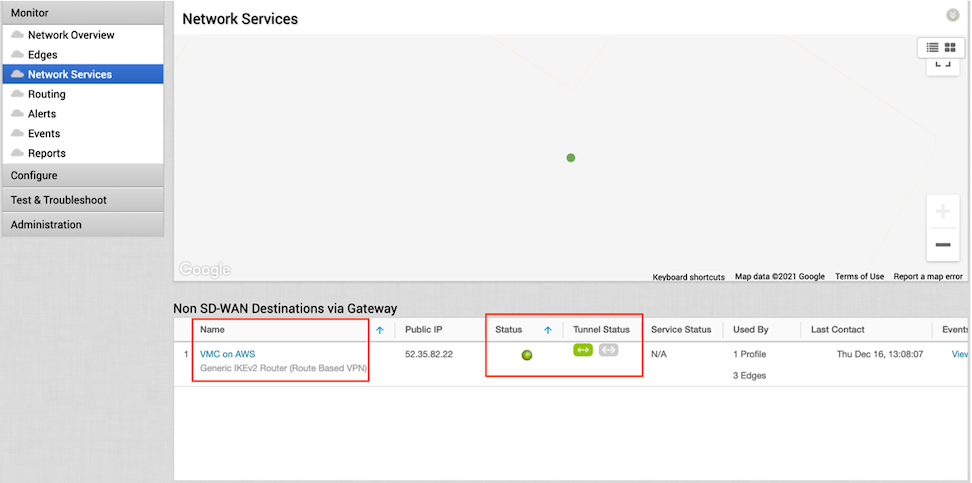This screenshot has width=972, height=483.
Task: Click the Routing cloud icon
Action: point(17,94)
